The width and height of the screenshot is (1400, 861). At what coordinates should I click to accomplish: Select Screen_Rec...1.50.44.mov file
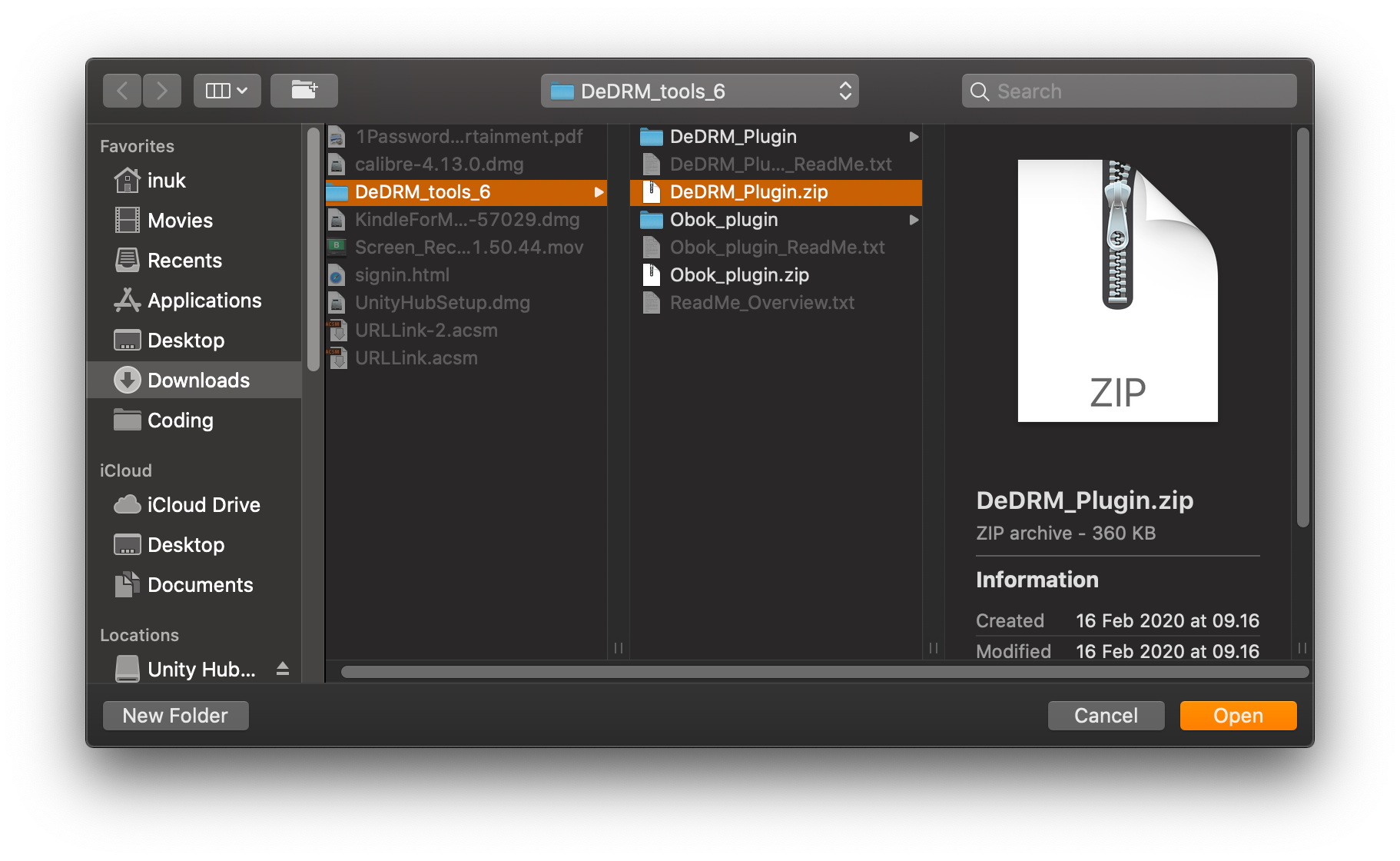tap(466, 248)
